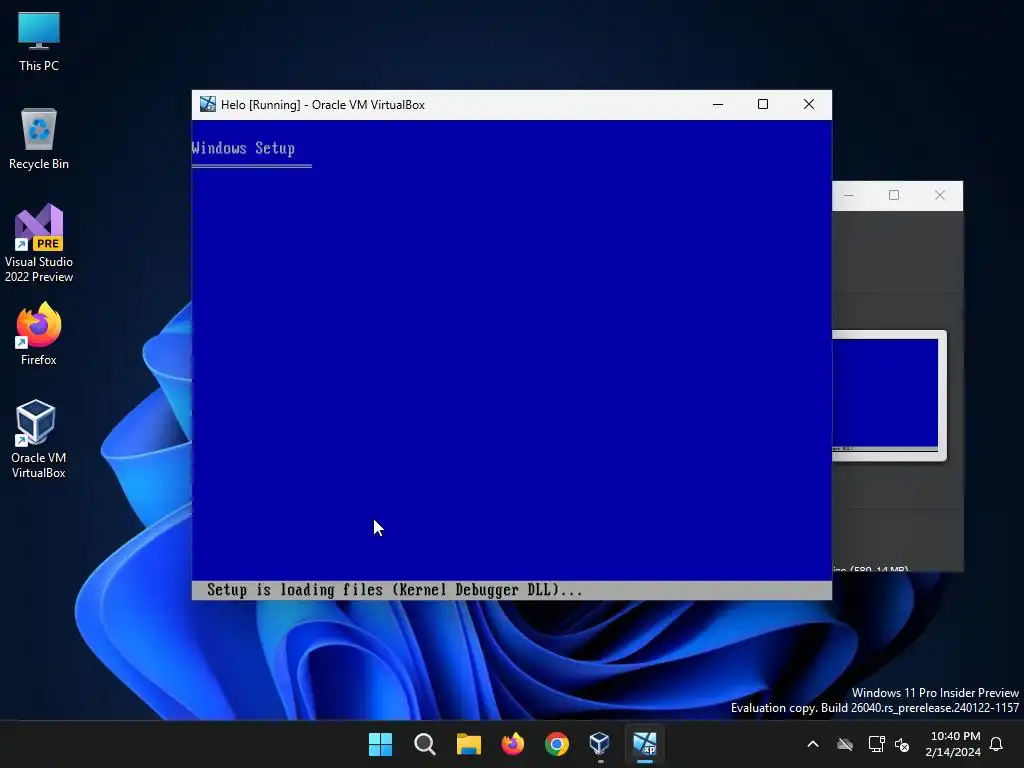Maximize the Helo VirtualBox window
1024x768 pixels.
coord(763,104)
